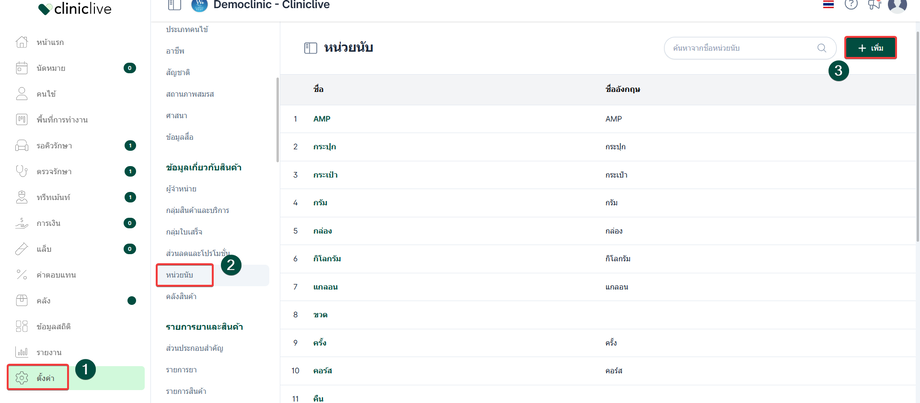920x403 pixels.
Task: Click the reports (รายงาน) bar chart icon
Action: tap(22, 352)
